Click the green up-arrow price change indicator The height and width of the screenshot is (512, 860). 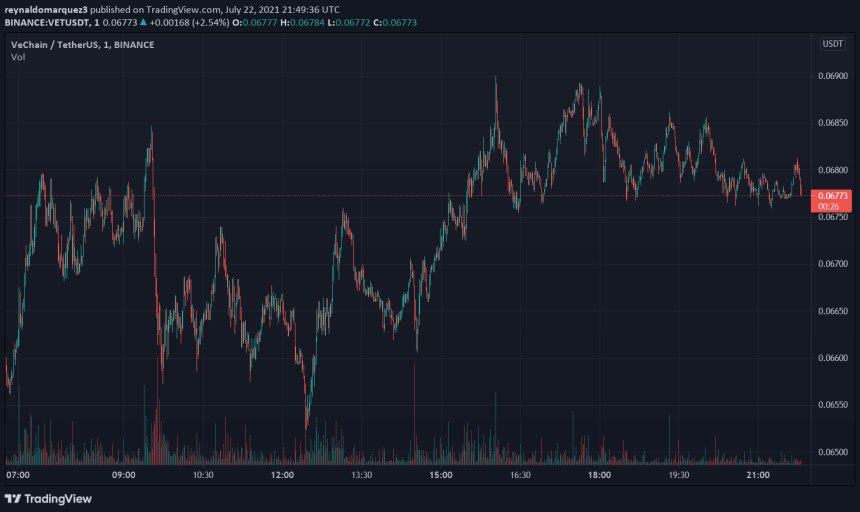[143, 20]
